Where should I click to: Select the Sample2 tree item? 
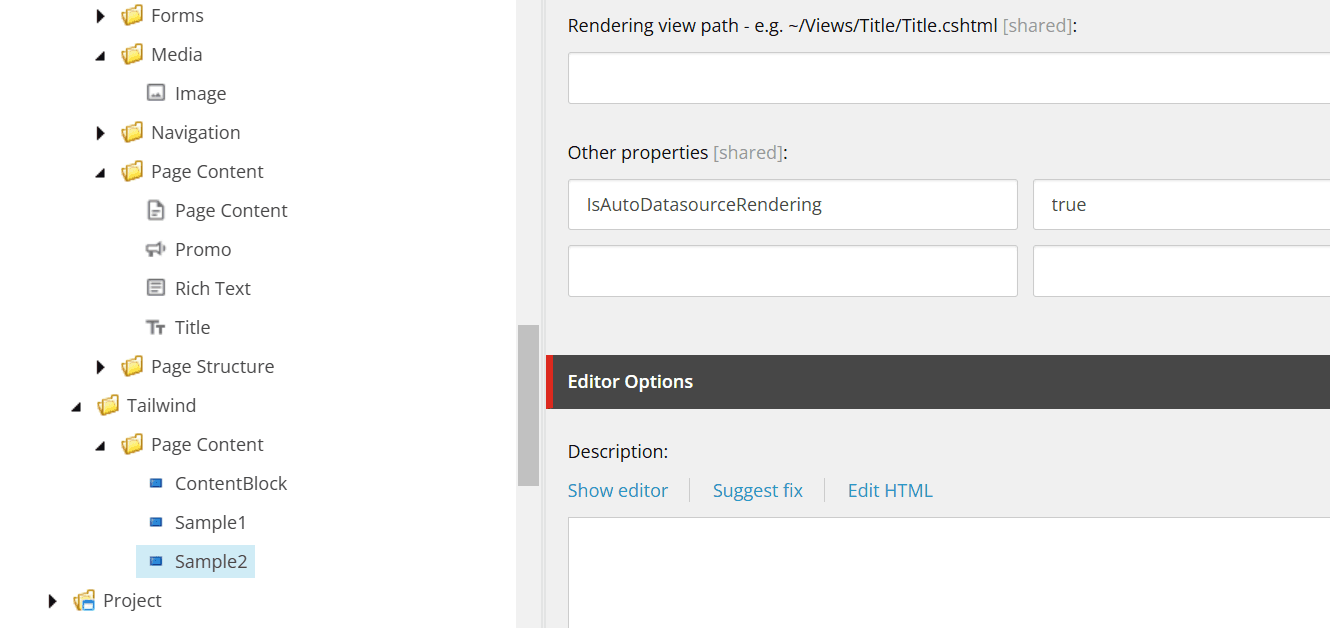point(210,561)
